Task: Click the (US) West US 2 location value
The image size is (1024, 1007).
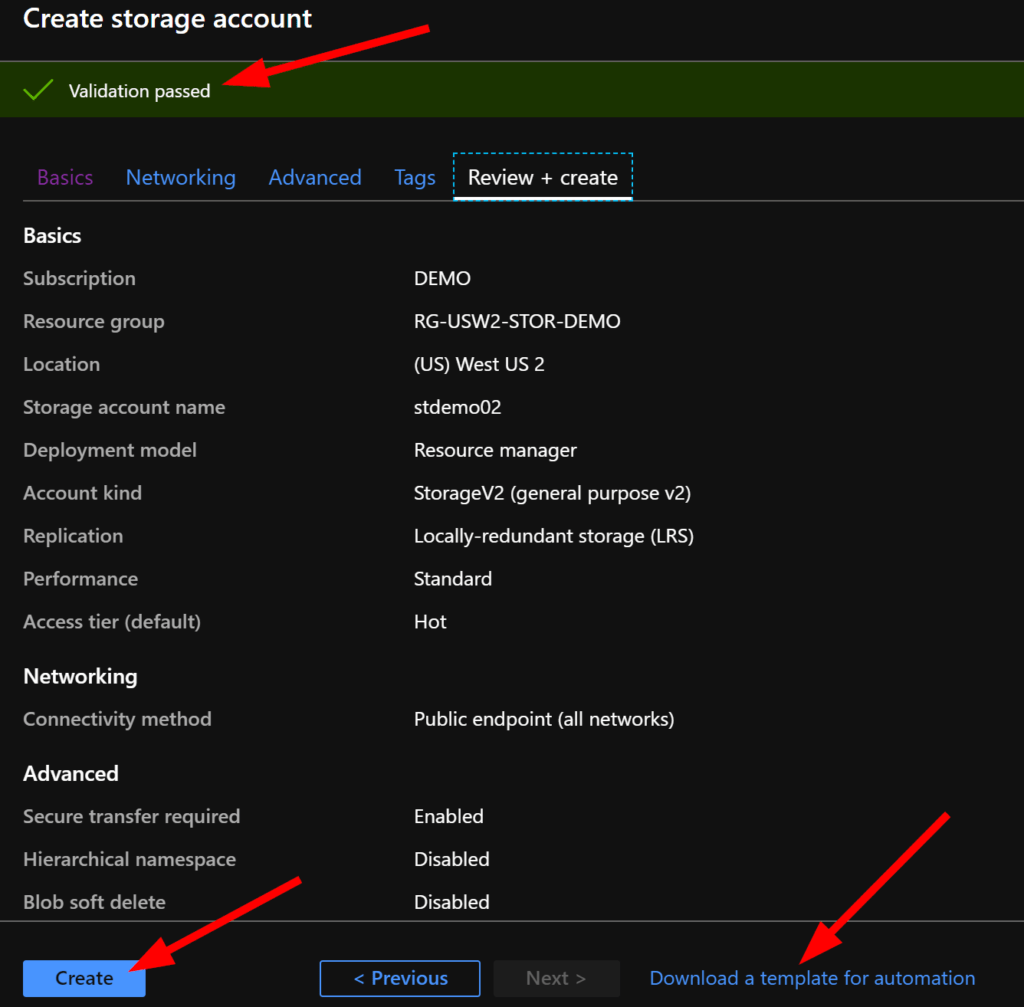Action: pos(479,364)
